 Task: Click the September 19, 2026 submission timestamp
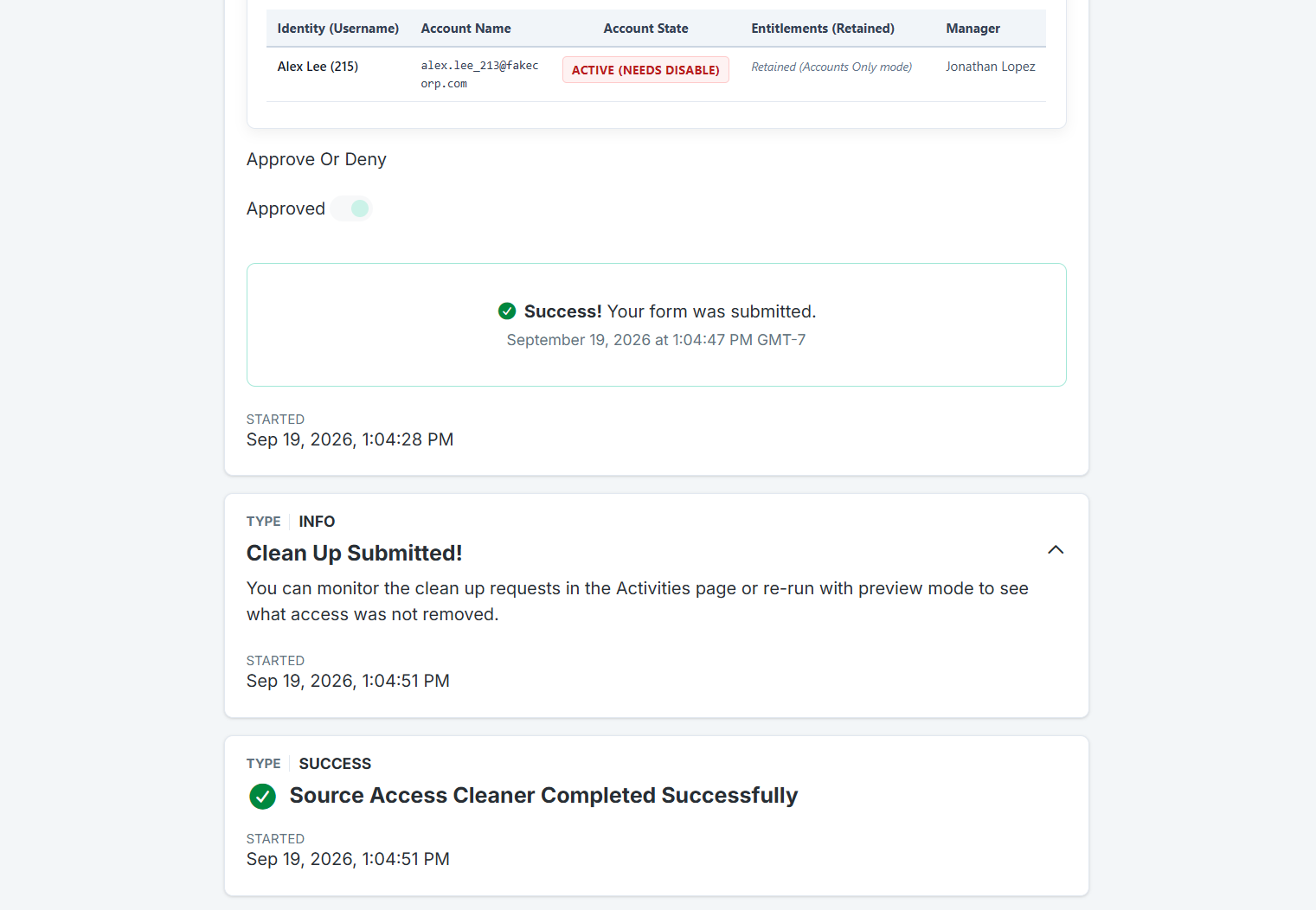pos(656,340)
